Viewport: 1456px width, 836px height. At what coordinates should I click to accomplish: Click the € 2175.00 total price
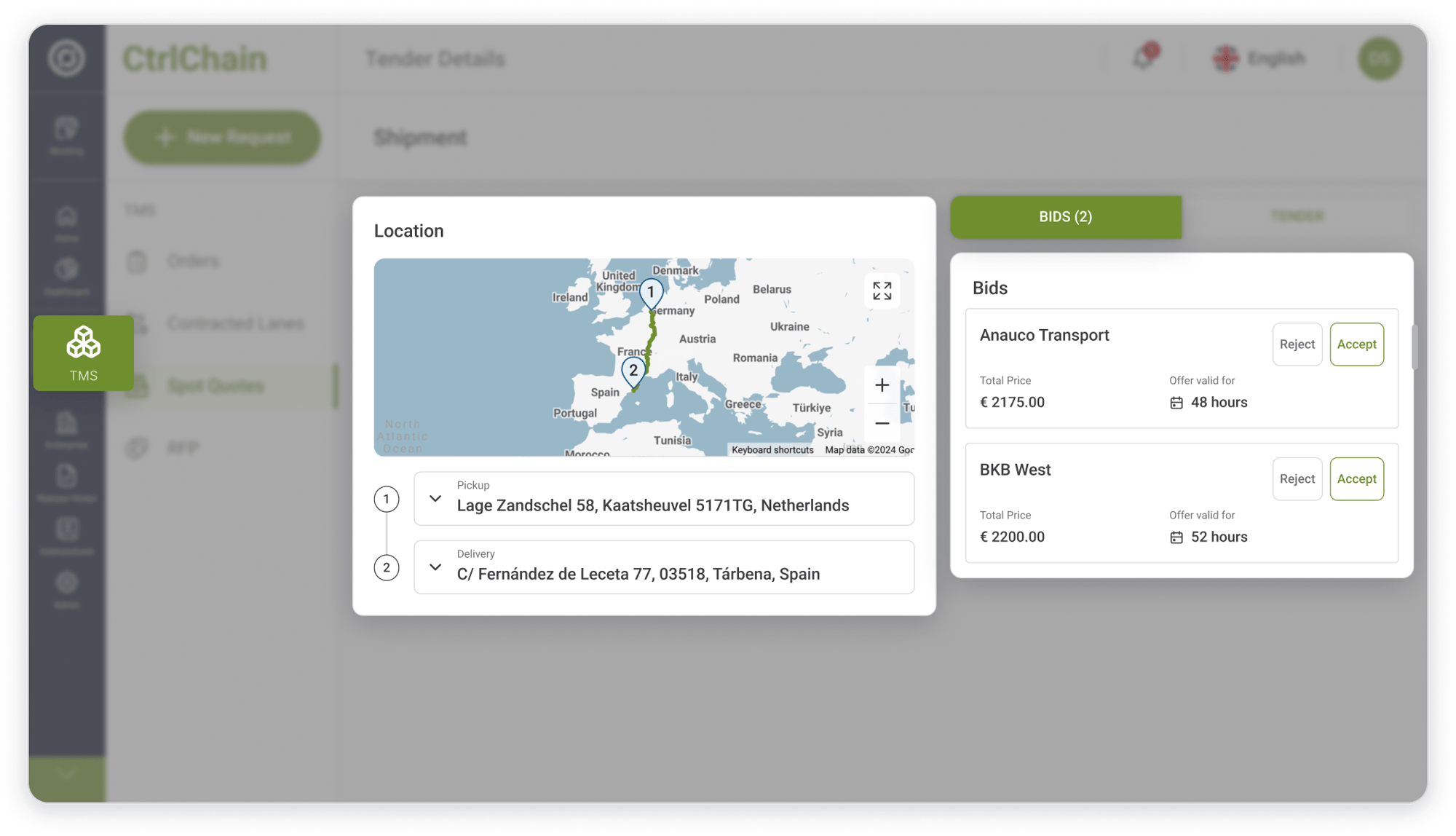pos(1012,403)
